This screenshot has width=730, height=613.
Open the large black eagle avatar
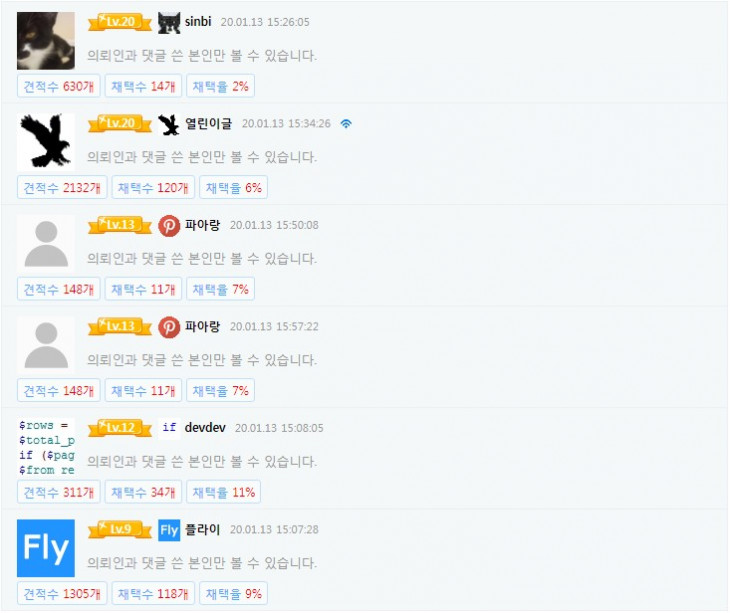click(46, 141)
